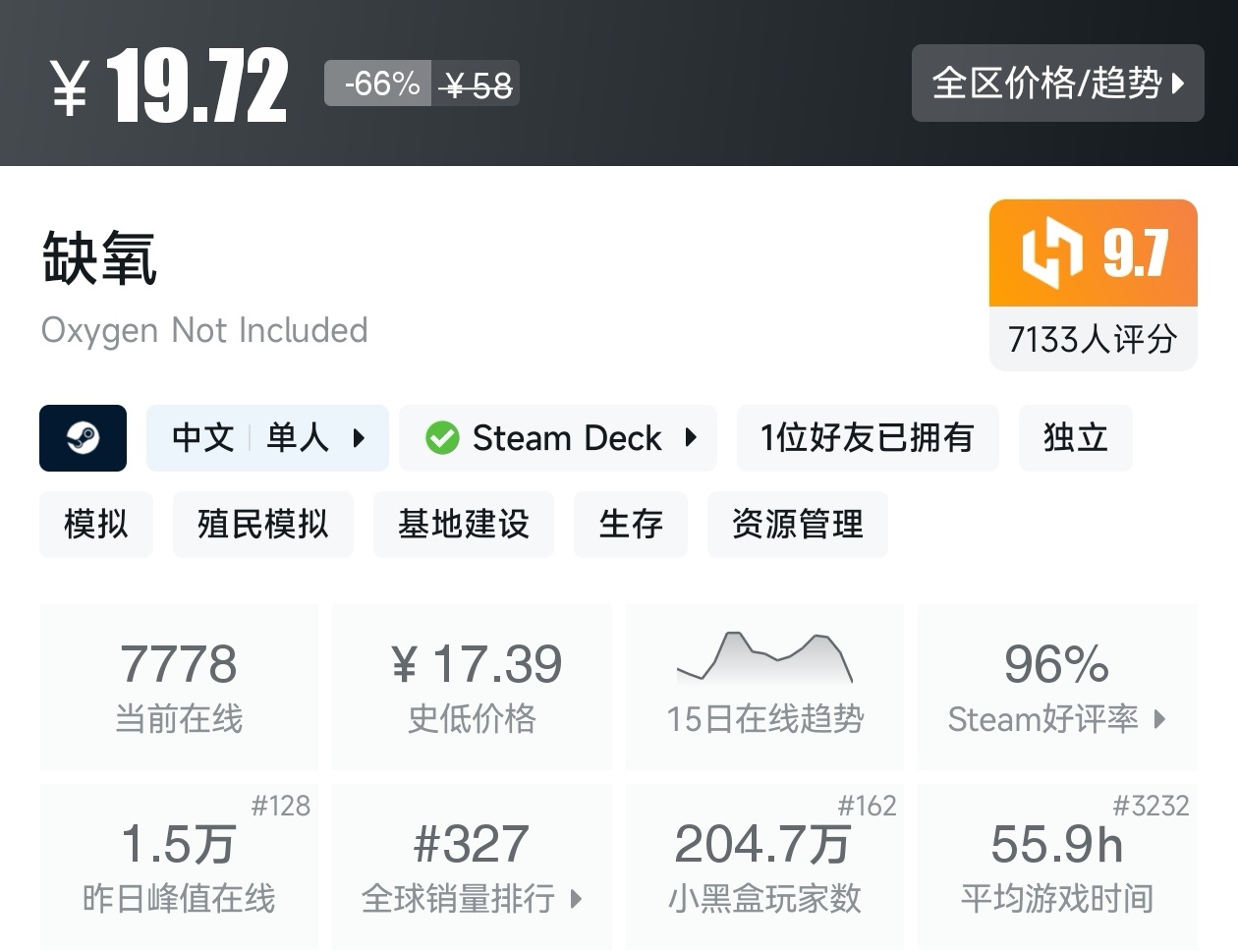
Task: Choose the 资源管理 tag
Action: tap(797, 525)
